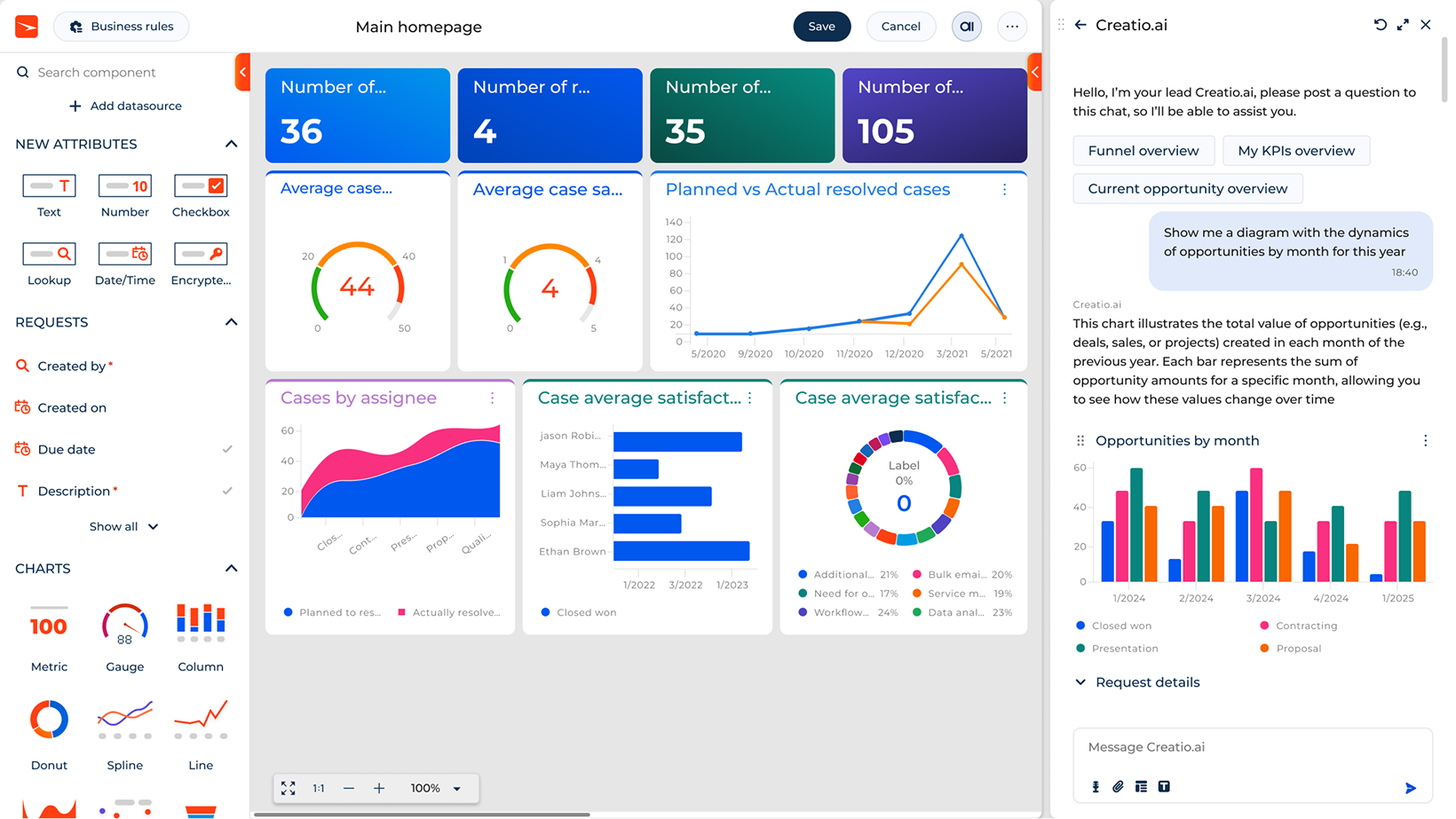Image resolution: width=1456 pixels, height=819 pixels.
Task: Toggle the Due date checkmark
Action: coord(227,450)
